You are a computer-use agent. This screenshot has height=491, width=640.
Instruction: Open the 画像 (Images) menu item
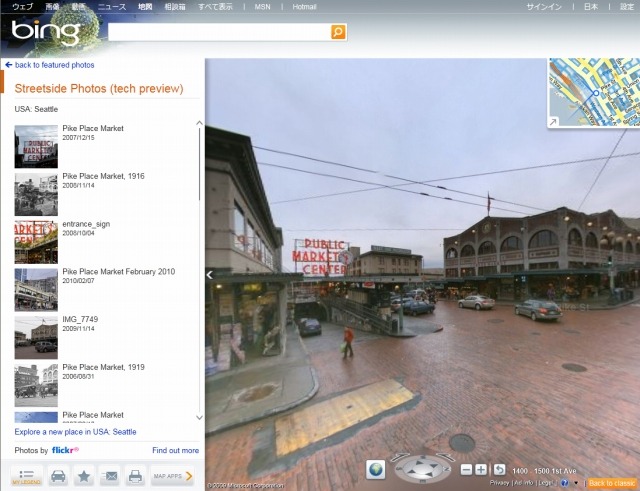point(53,7)
